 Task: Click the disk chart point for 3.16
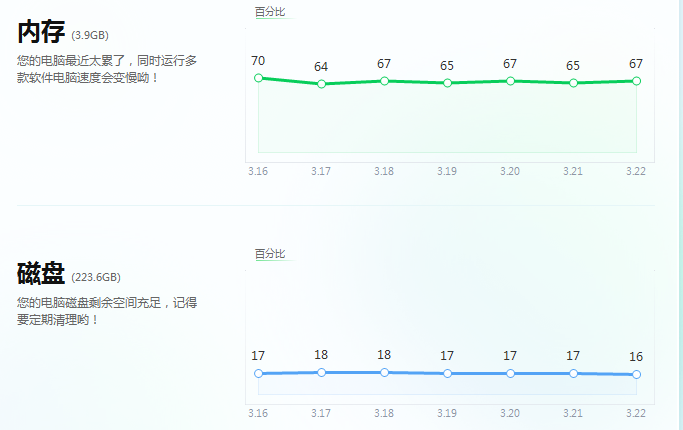258,373
